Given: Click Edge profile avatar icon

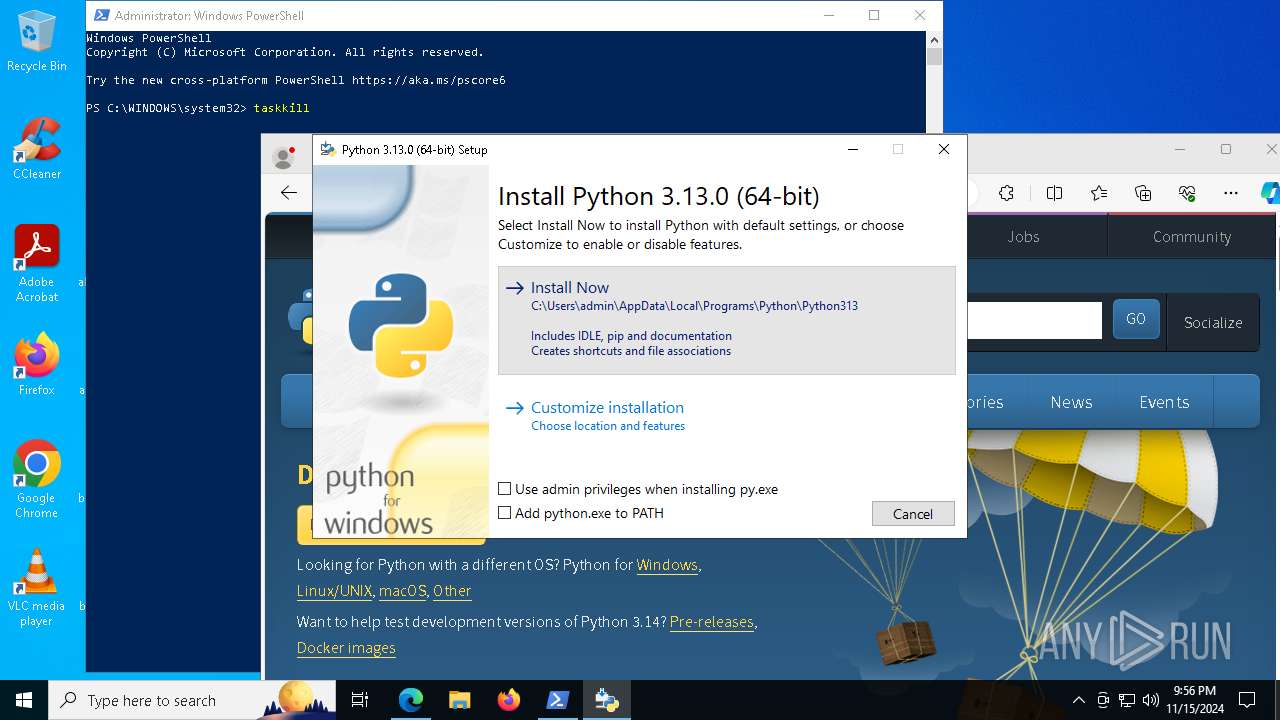Looking at the screenshot, I should tap(283, 157).
